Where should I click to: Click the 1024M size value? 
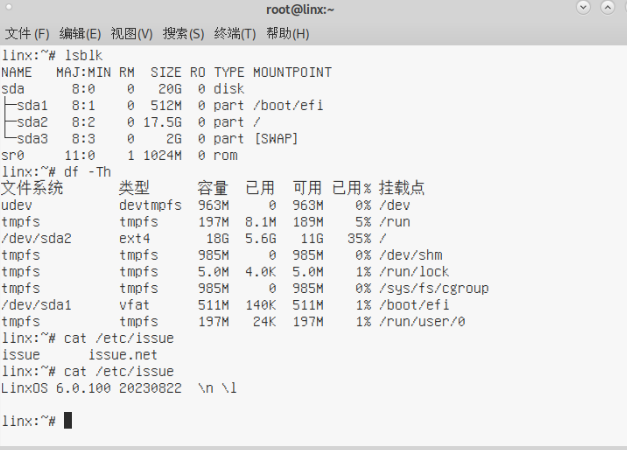point(162,155)
